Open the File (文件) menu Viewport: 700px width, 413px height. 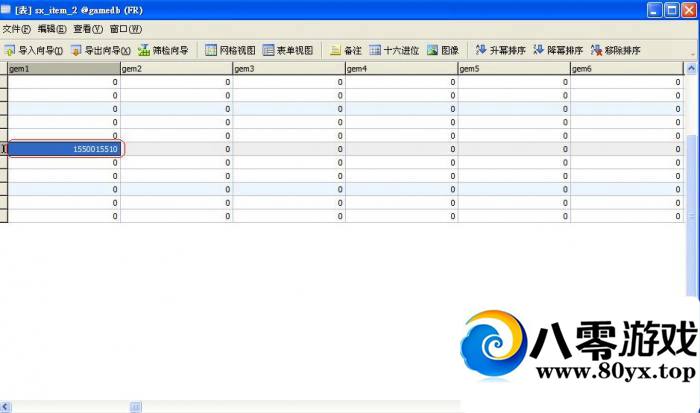[17, 29]
